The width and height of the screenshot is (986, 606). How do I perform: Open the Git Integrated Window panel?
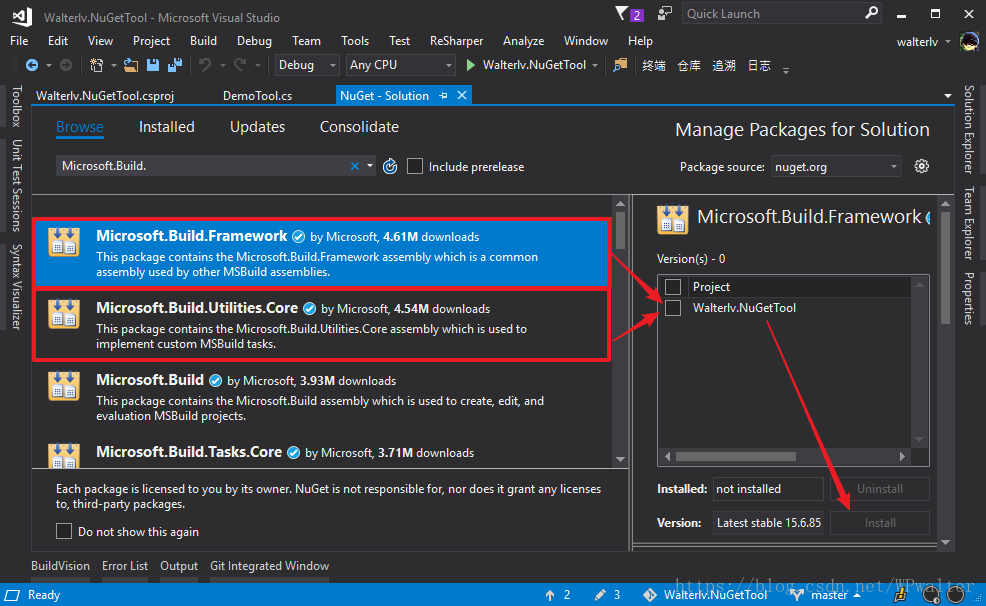tap(269, 566)
